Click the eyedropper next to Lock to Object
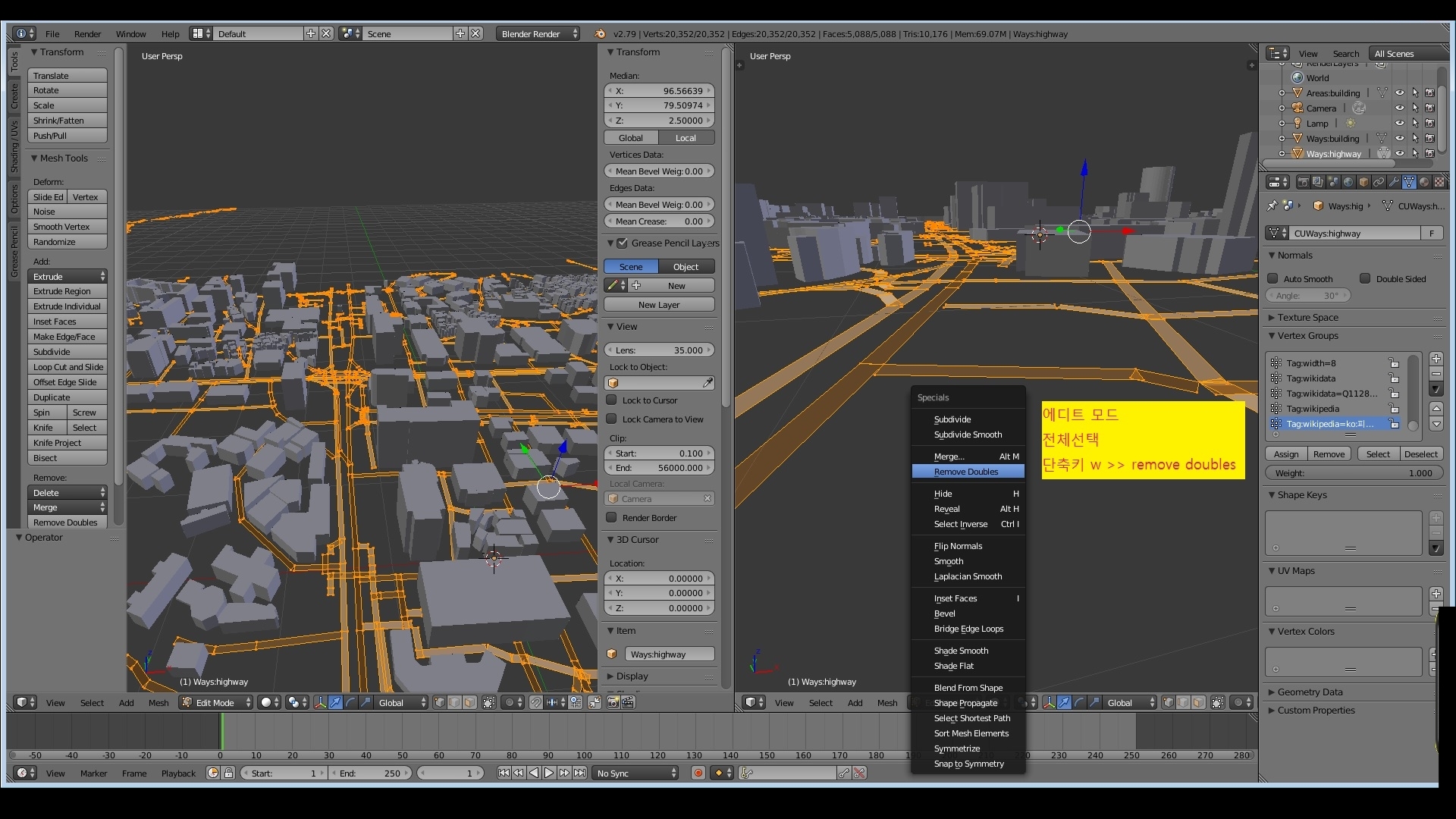1456x819 pixels. (708, 383)
